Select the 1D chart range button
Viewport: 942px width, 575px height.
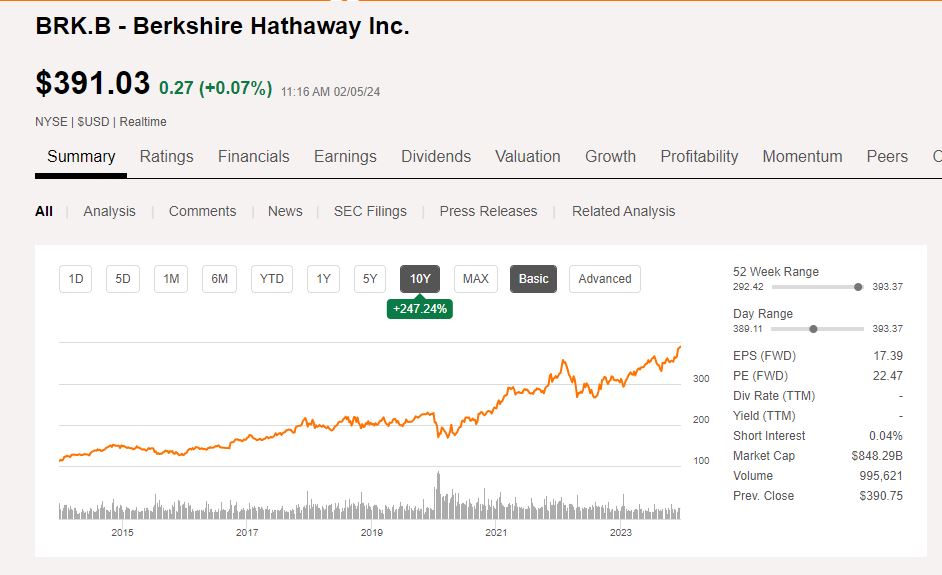click(76, 279)
